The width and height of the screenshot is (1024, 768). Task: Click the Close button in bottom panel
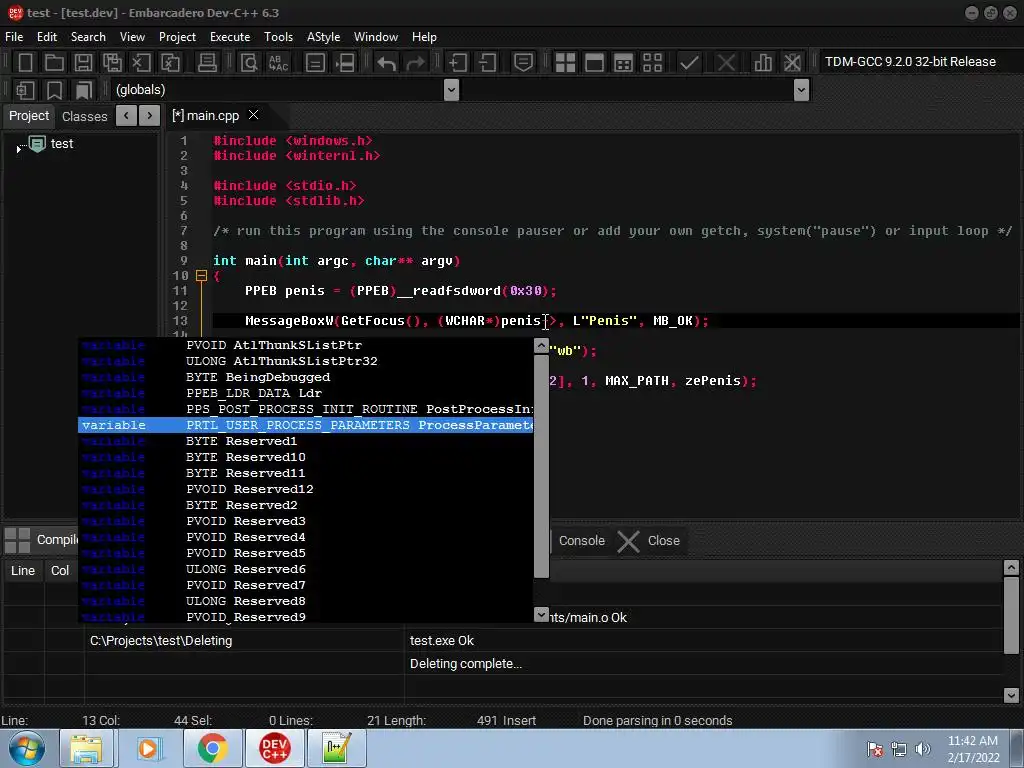(x=649, y=541)
